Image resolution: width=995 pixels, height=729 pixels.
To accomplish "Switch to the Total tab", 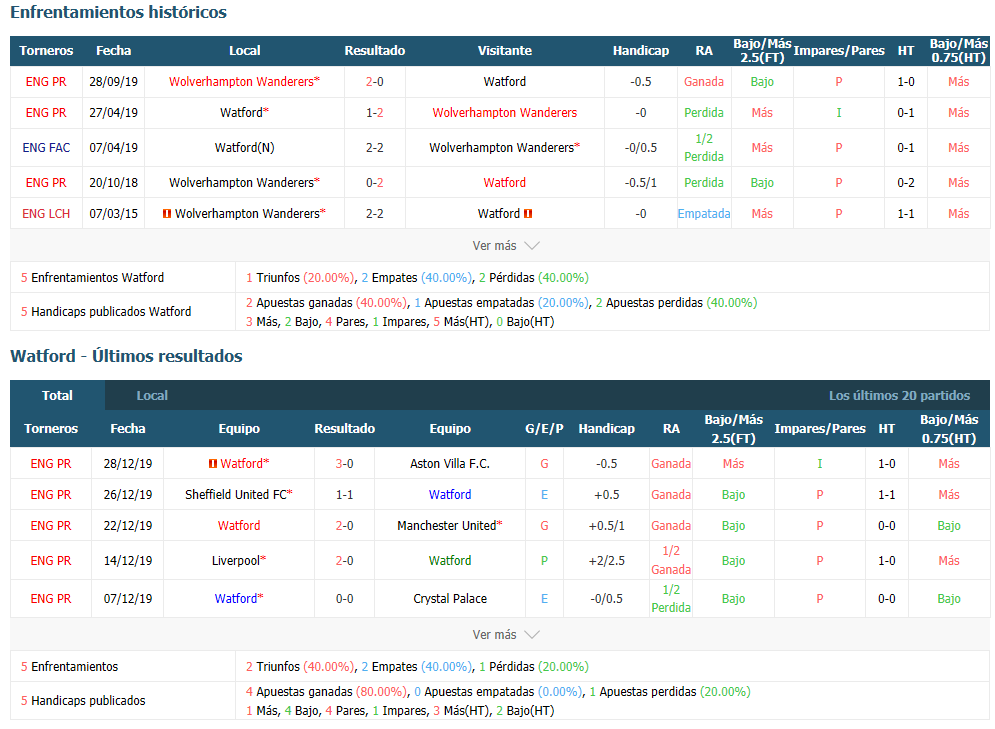I will coord(57,395).
